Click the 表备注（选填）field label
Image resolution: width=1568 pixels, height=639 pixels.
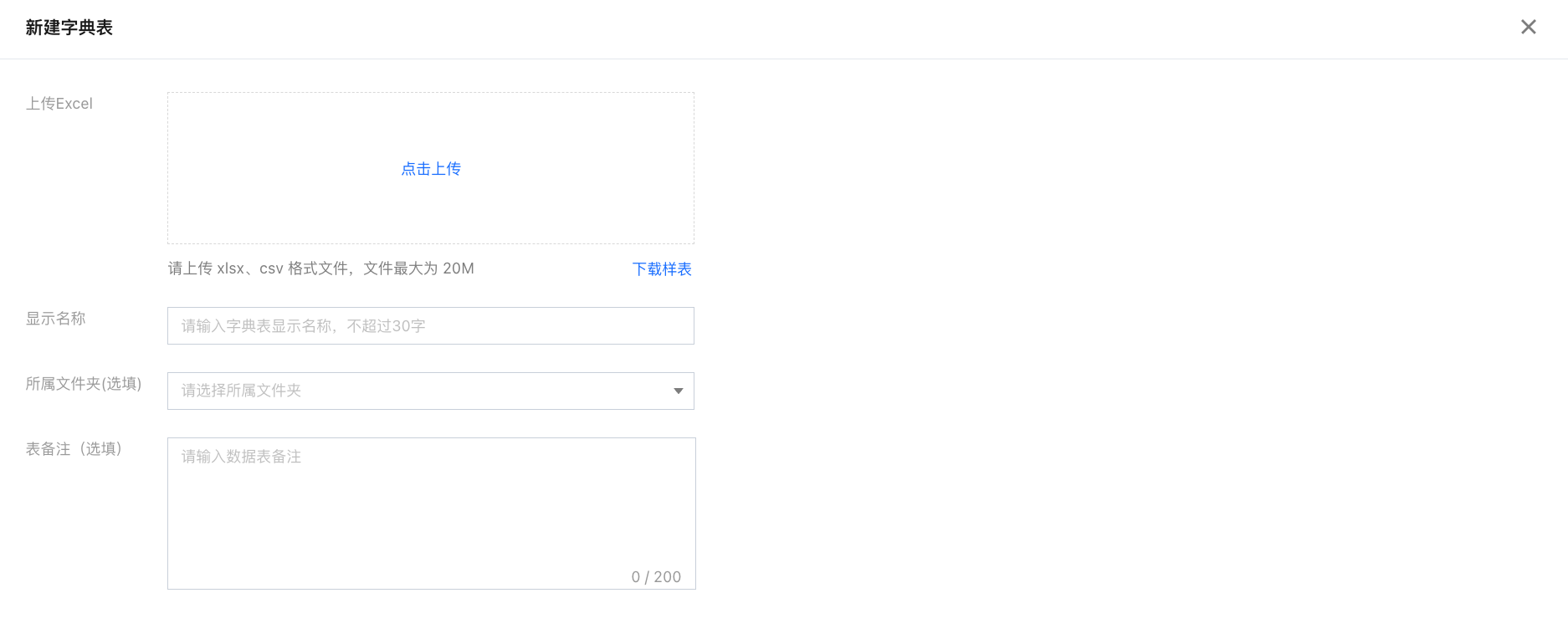pyautogui.click(x=74, y=449)
